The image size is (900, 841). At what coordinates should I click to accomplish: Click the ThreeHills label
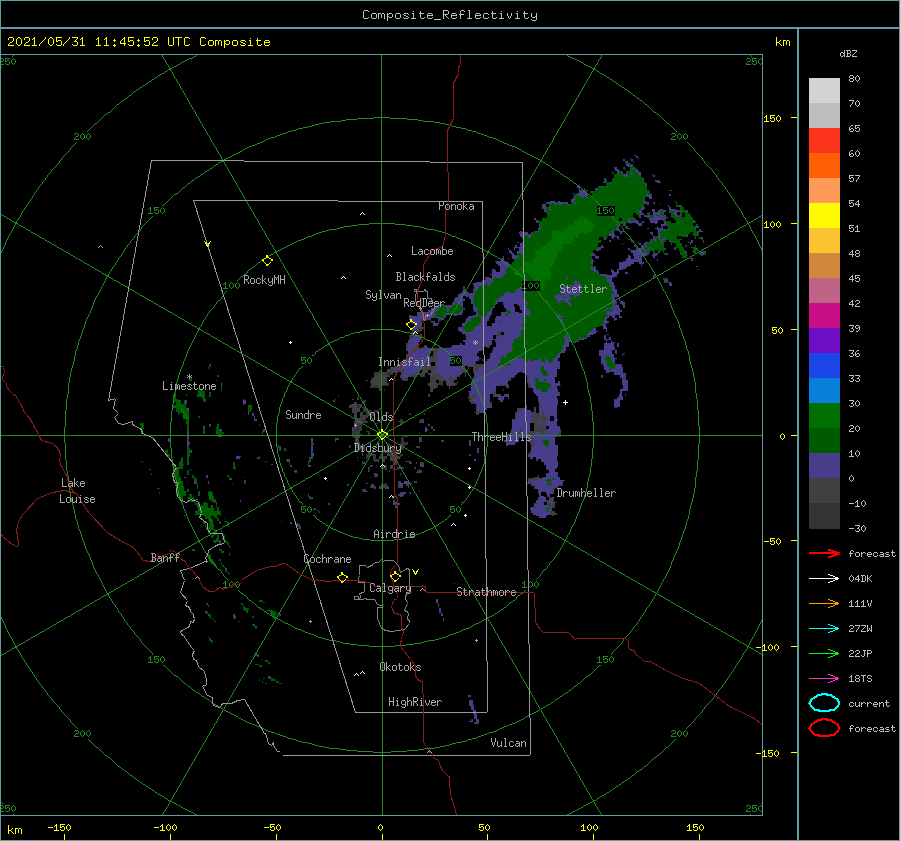coord(502,437)
